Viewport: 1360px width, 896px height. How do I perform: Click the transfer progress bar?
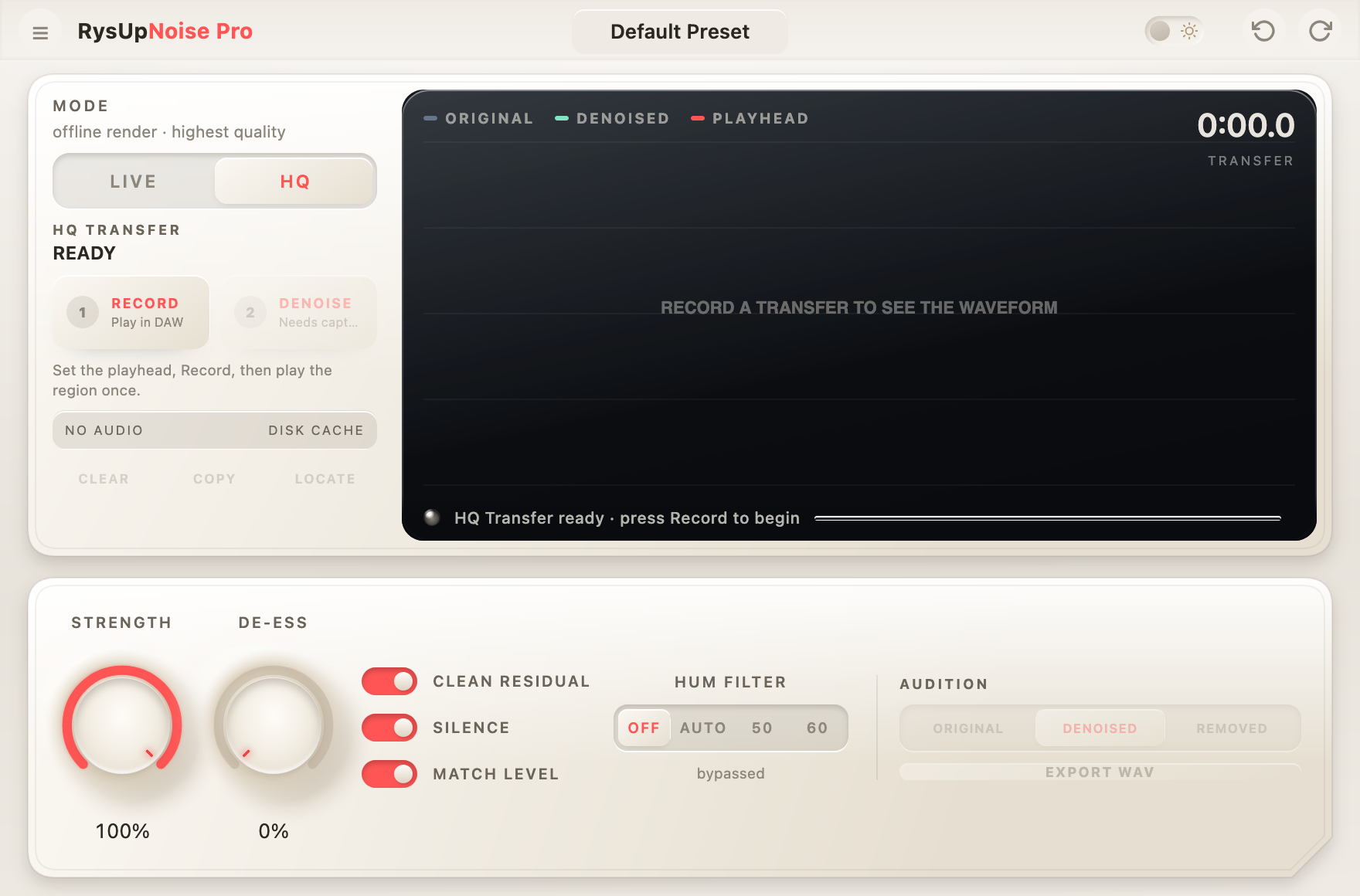point(1048,518)
